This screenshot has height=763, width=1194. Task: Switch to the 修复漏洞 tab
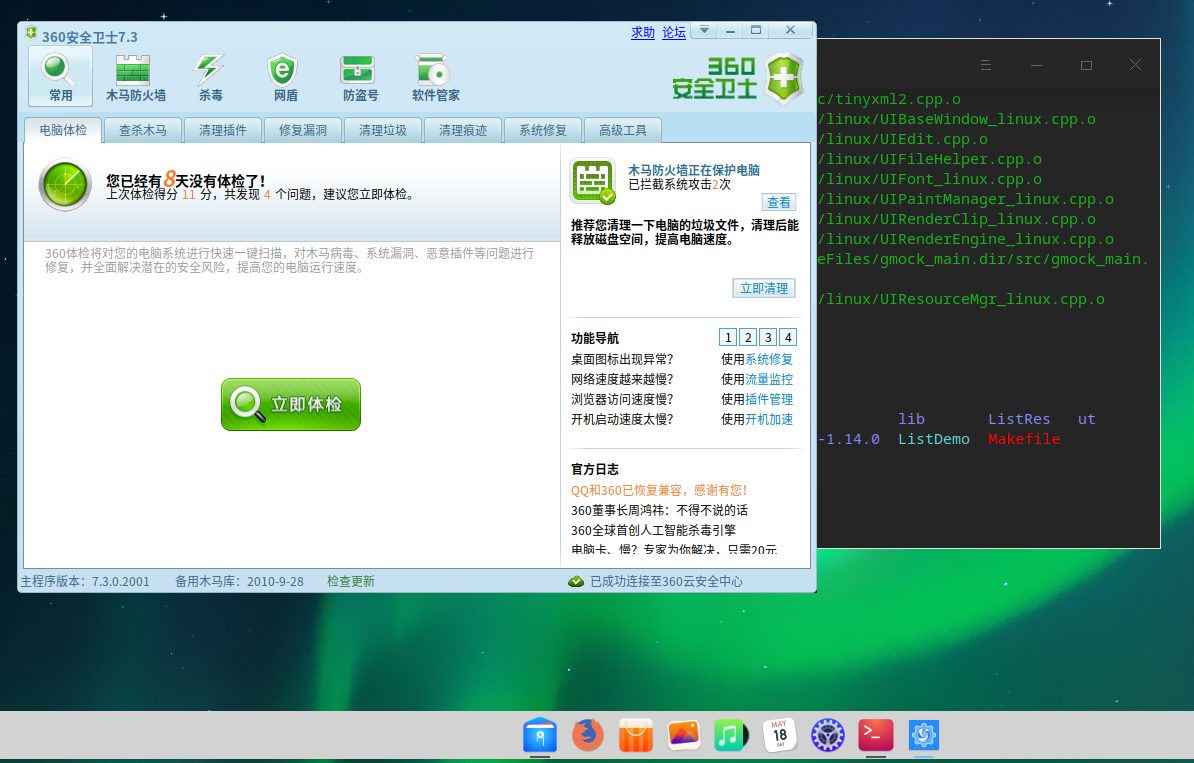point(303,130)
